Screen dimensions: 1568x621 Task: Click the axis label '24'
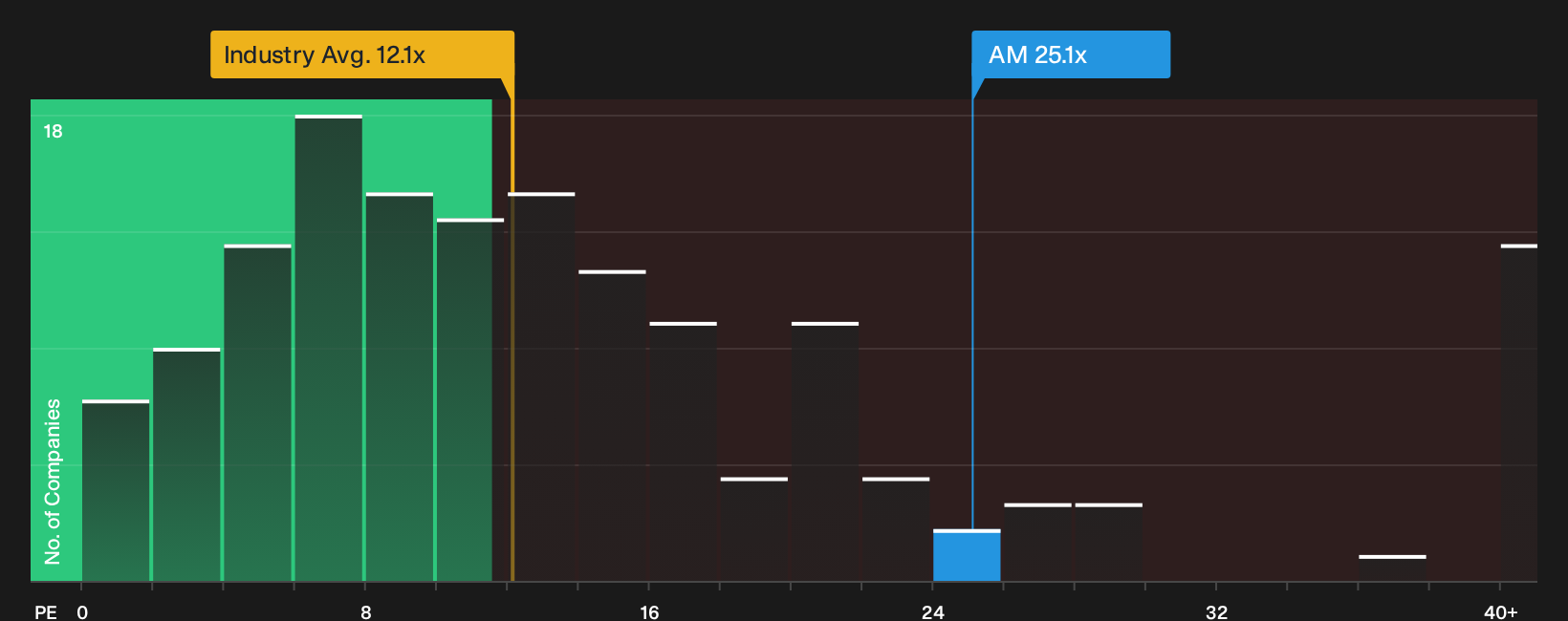tap(932, 611)
